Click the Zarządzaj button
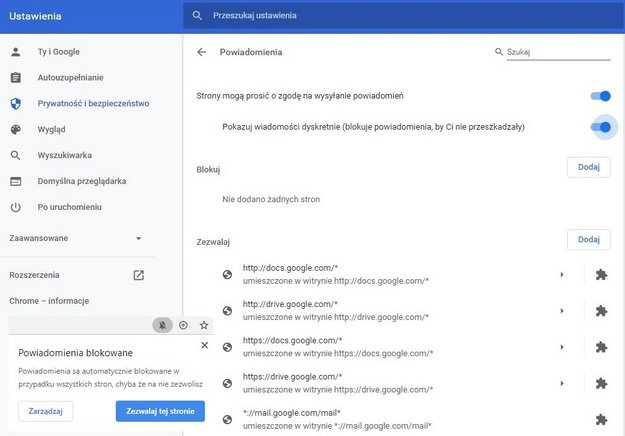Image resolution: width=625 pixels, height=436 pixels. pos(46,411)
